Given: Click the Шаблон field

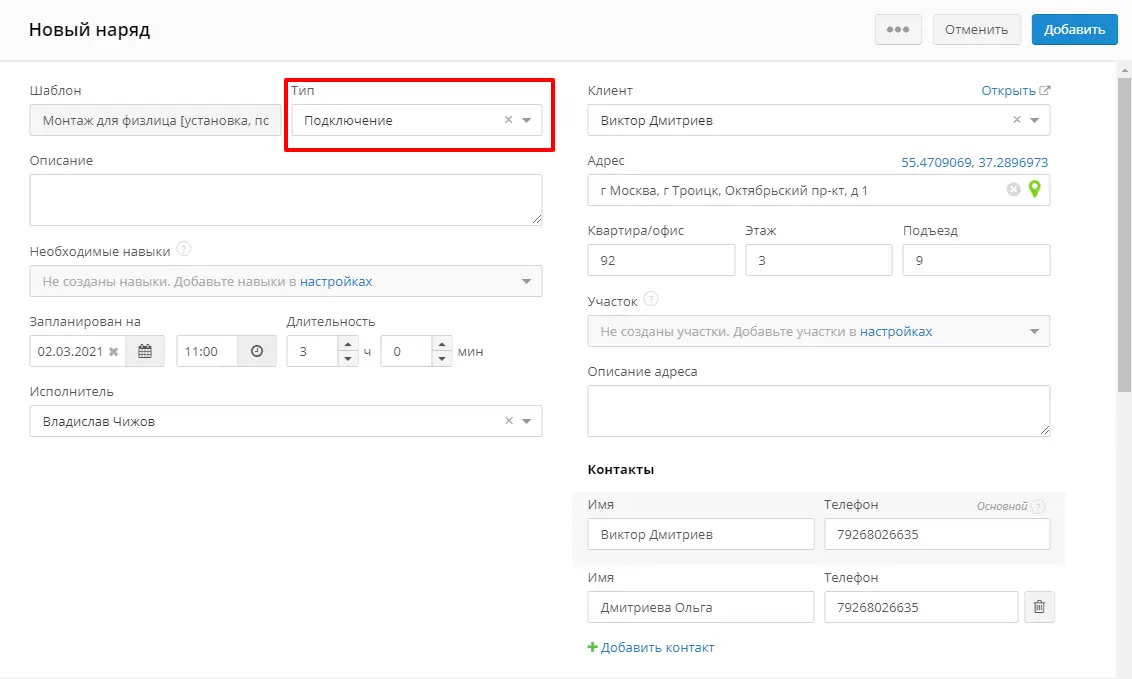Looking at the screenshot, I should 155,121.
